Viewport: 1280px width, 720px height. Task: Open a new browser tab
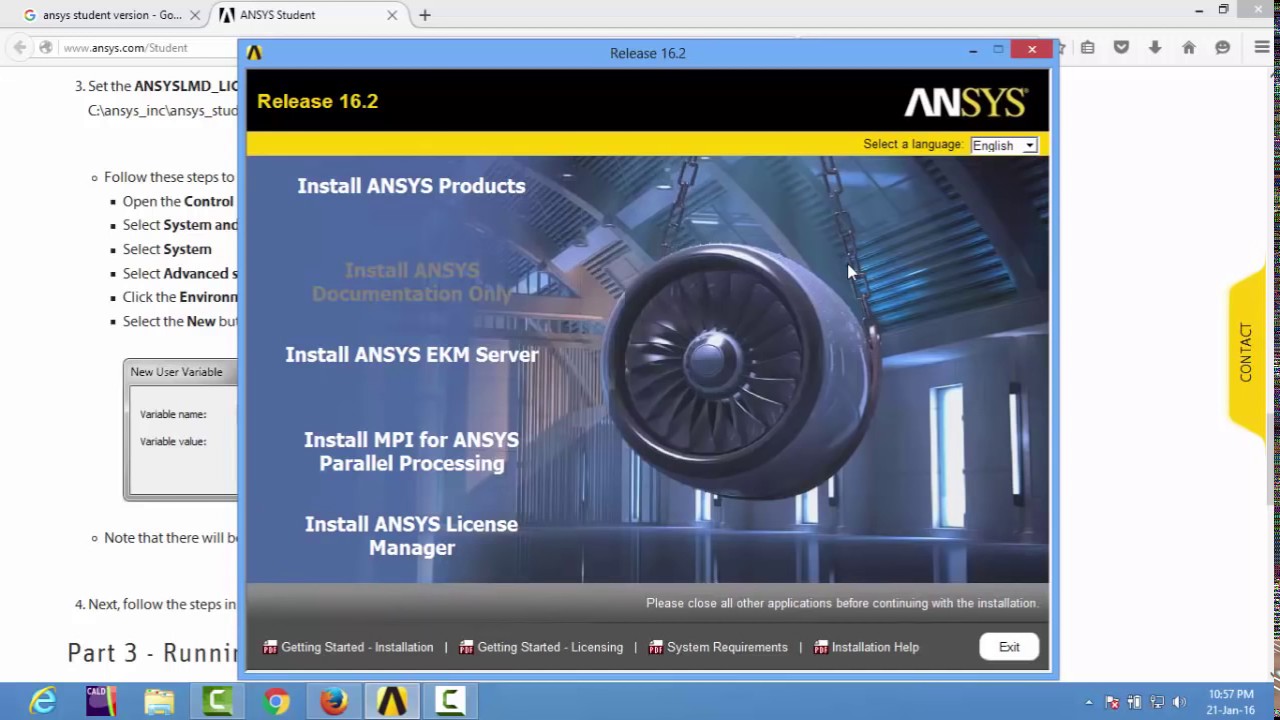pos(425,15)
